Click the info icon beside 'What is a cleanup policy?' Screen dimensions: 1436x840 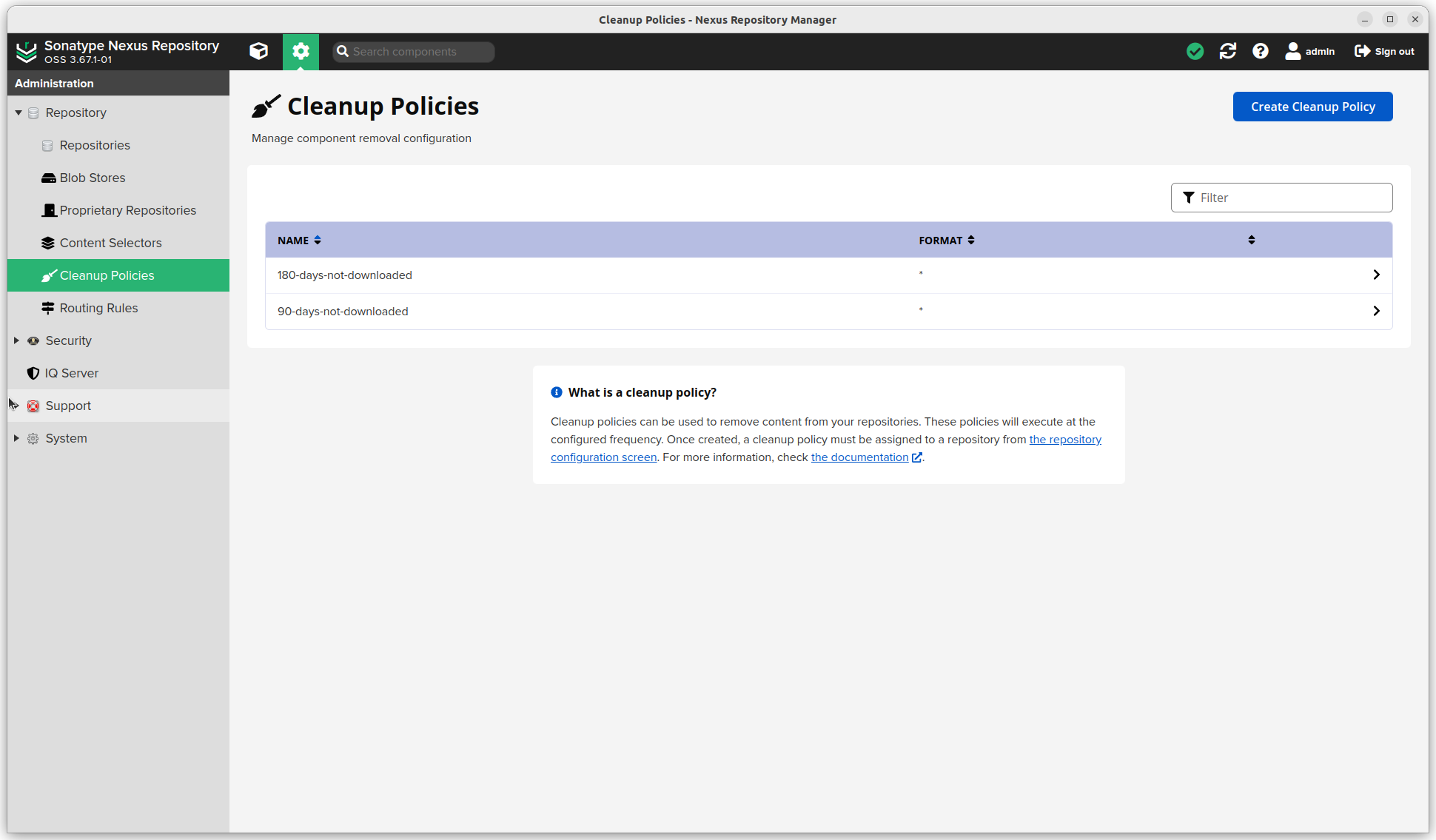557,392
